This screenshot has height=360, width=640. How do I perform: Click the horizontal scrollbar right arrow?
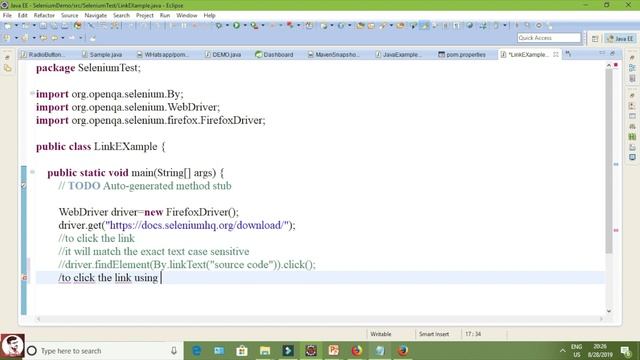601,319
